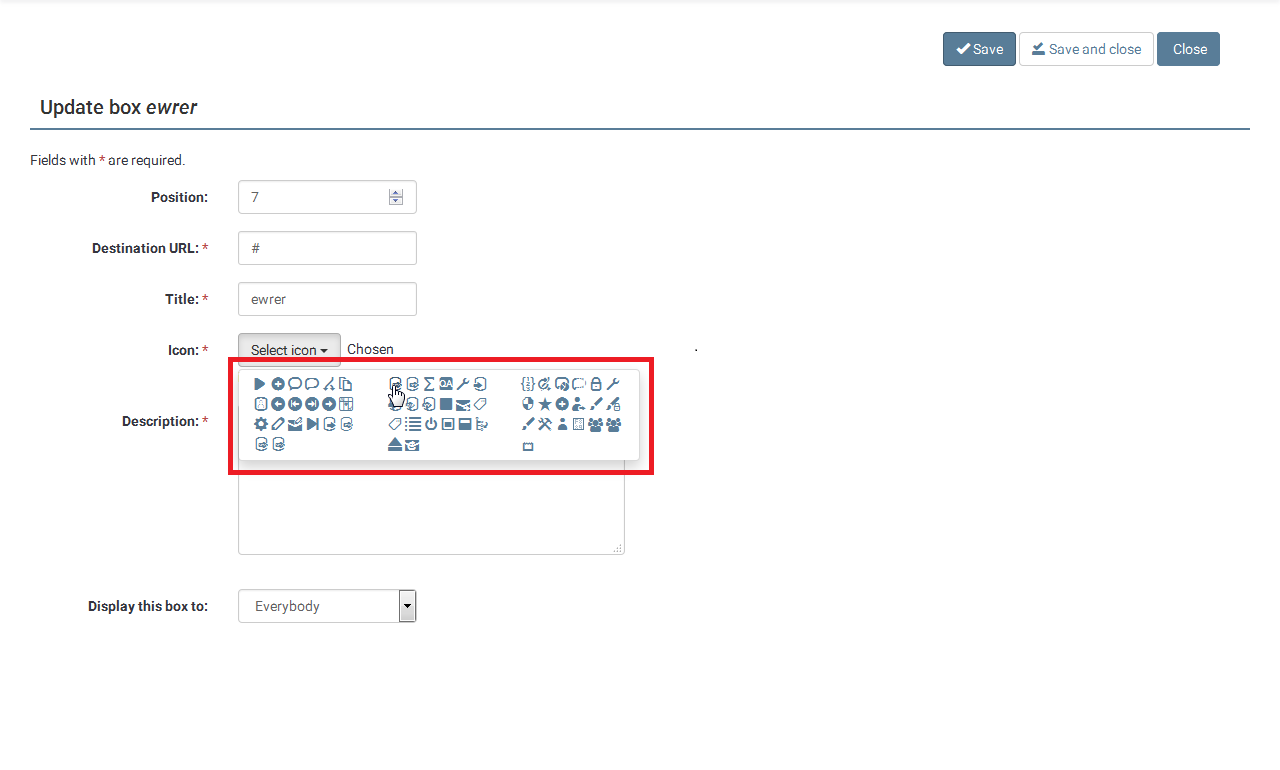Open the Select icon dropdown
This screenshot has width=1280, height=770.
[289, 350]
